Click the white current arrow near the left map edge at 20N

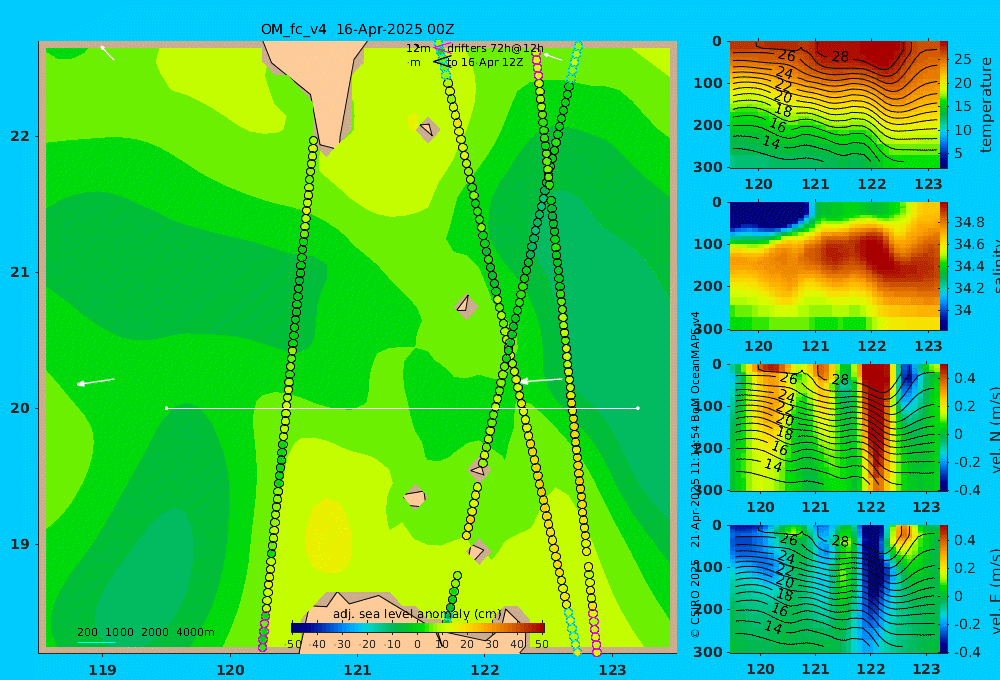[96, 381]
